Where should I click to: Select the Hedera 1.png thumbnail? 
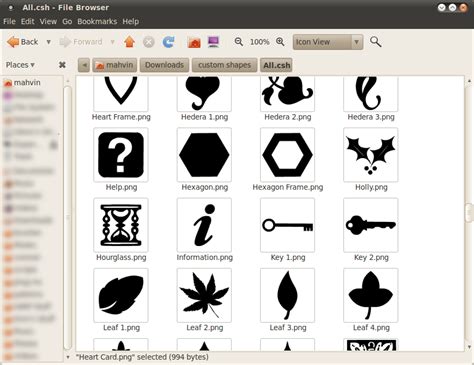pyautogui.click(x=204, y=93)
